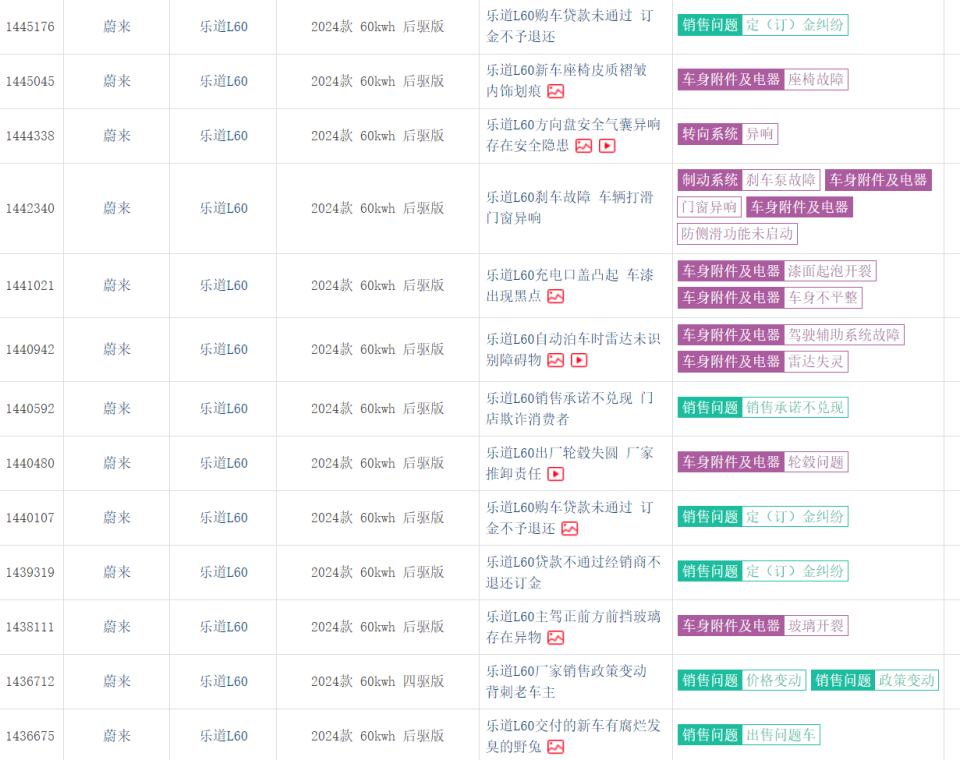Viewport: 960px width, 760px height.
Task: Select the 转向系统 tag
Action: 710,134
